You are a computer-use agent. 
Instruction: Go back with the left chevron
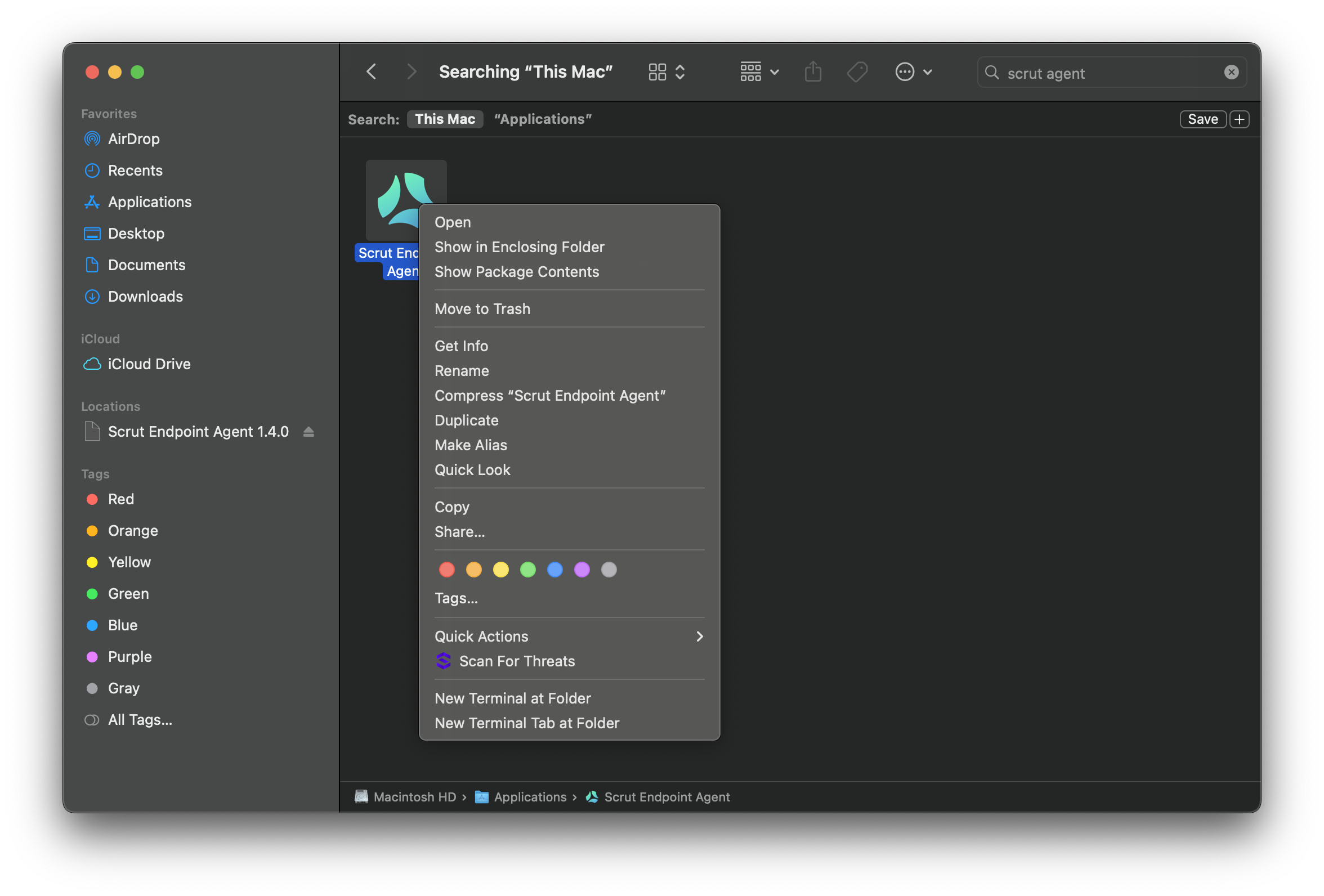coord(372,72)
